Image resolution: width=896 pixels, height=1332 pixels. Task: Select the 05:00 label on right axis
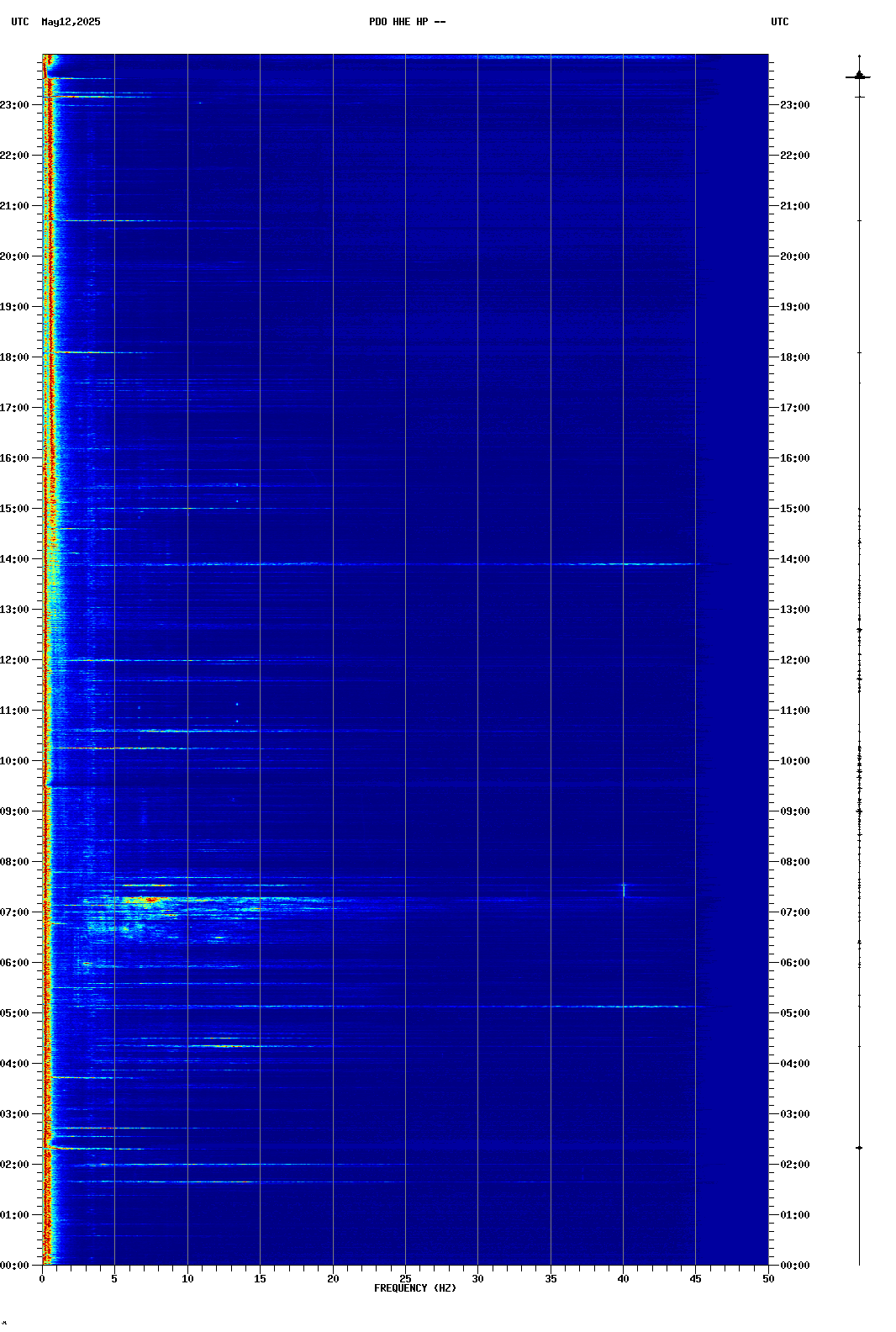795,1013
